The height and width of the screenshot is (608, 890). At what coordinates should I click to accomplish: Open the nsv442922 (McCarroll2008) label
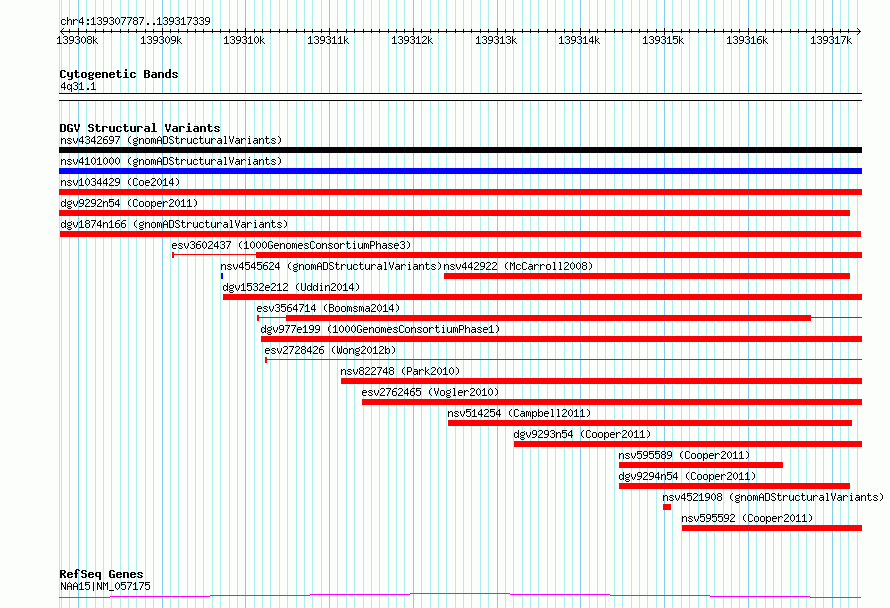[518, 266]
